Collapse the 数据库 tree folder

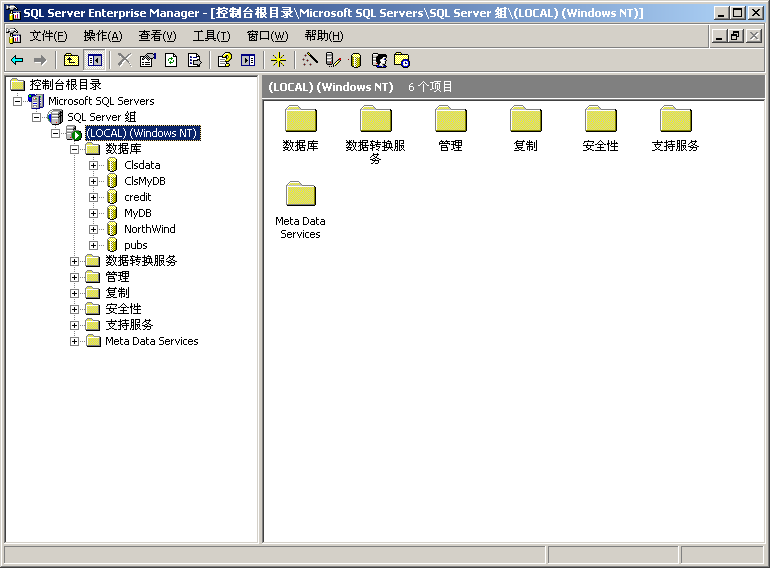(74, 149)
